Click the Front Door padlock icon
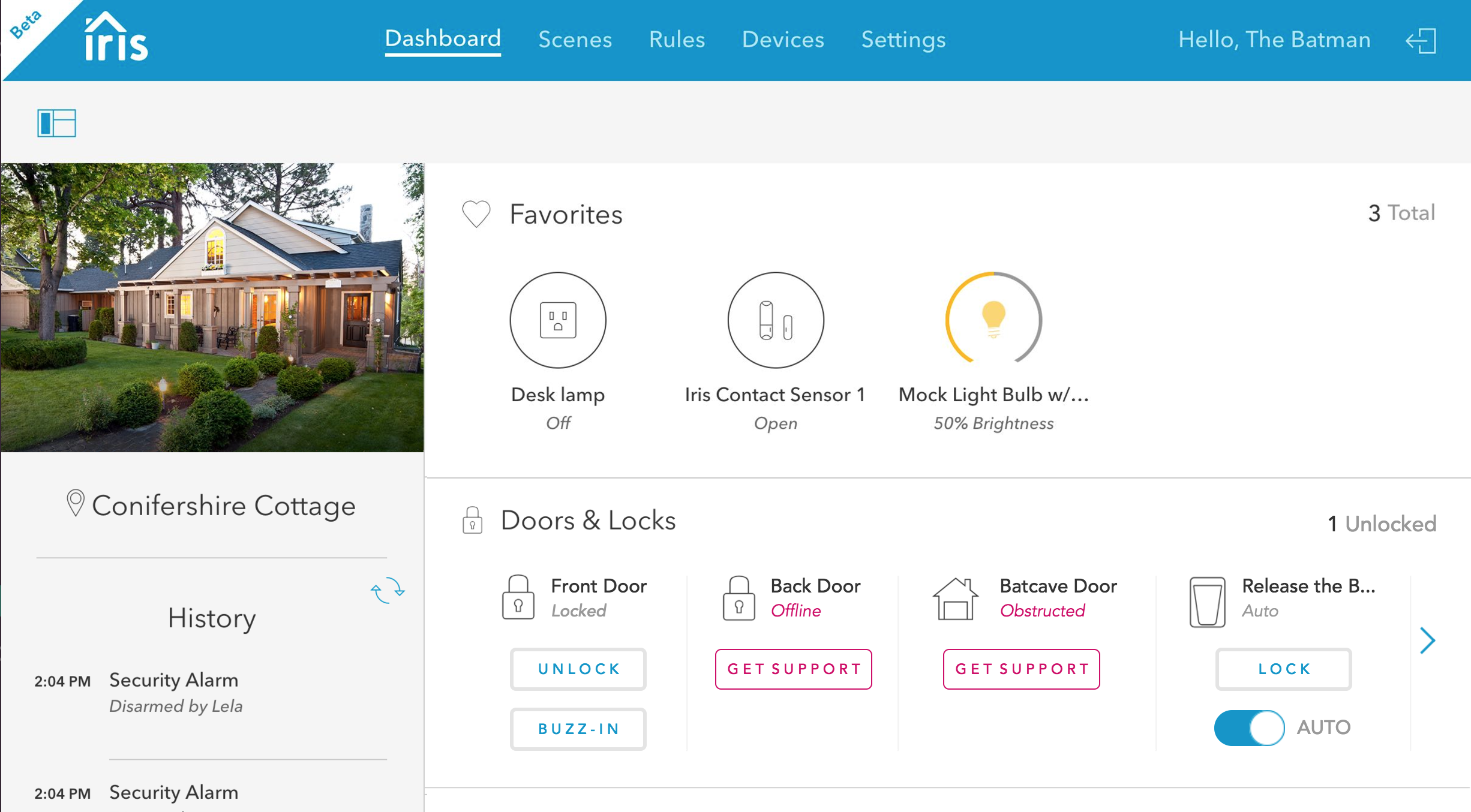The width and height of the screenshot is (1471, 812). pos(518,597)
